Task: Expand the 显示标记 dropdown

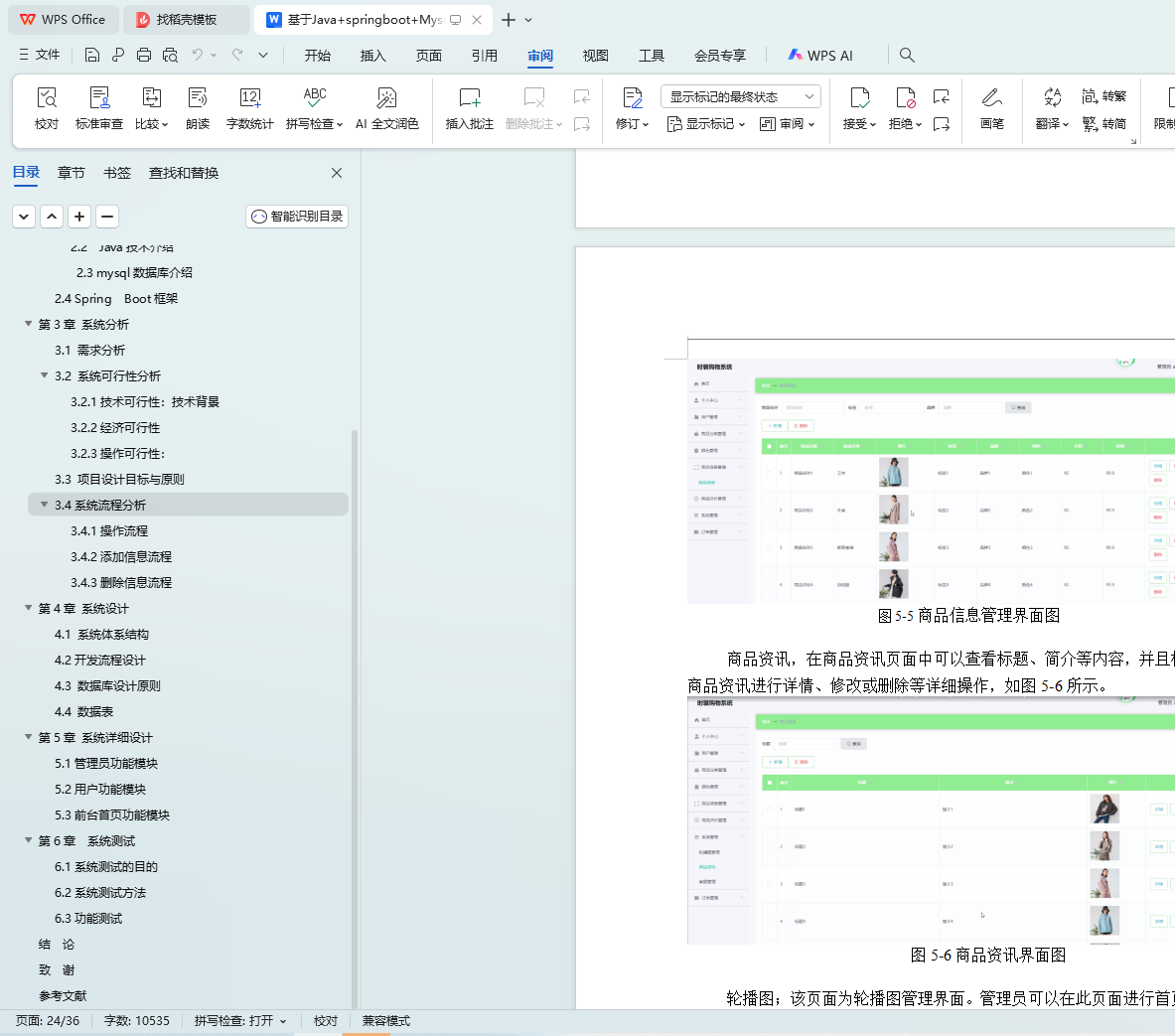Action: pyautogui.click(x=706, y=124)
